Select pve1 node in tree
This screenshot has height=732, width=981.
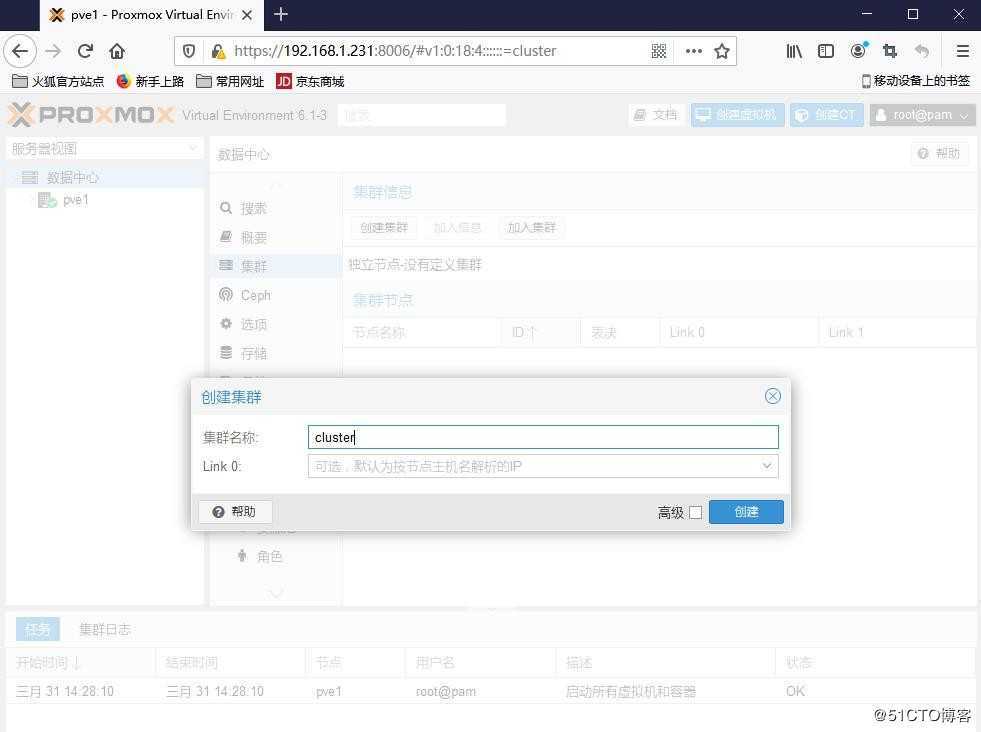pos(76,200)
